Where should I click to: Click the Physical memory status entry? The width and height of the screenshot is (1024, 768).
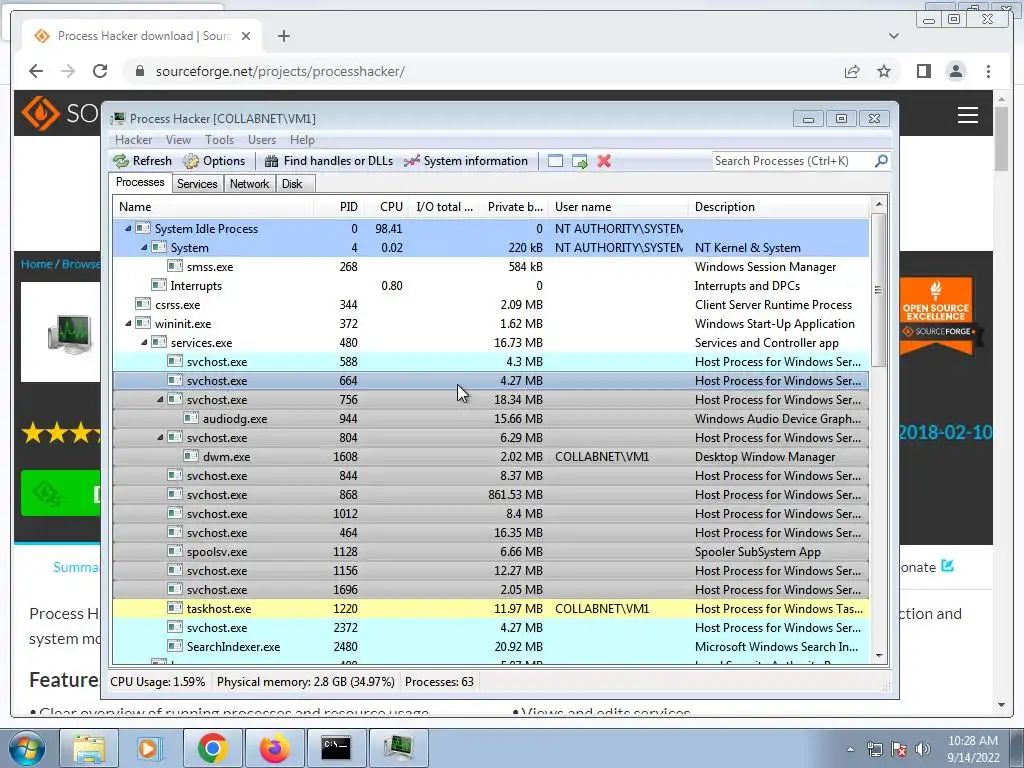pyautogui.click(x=306, y=682)
